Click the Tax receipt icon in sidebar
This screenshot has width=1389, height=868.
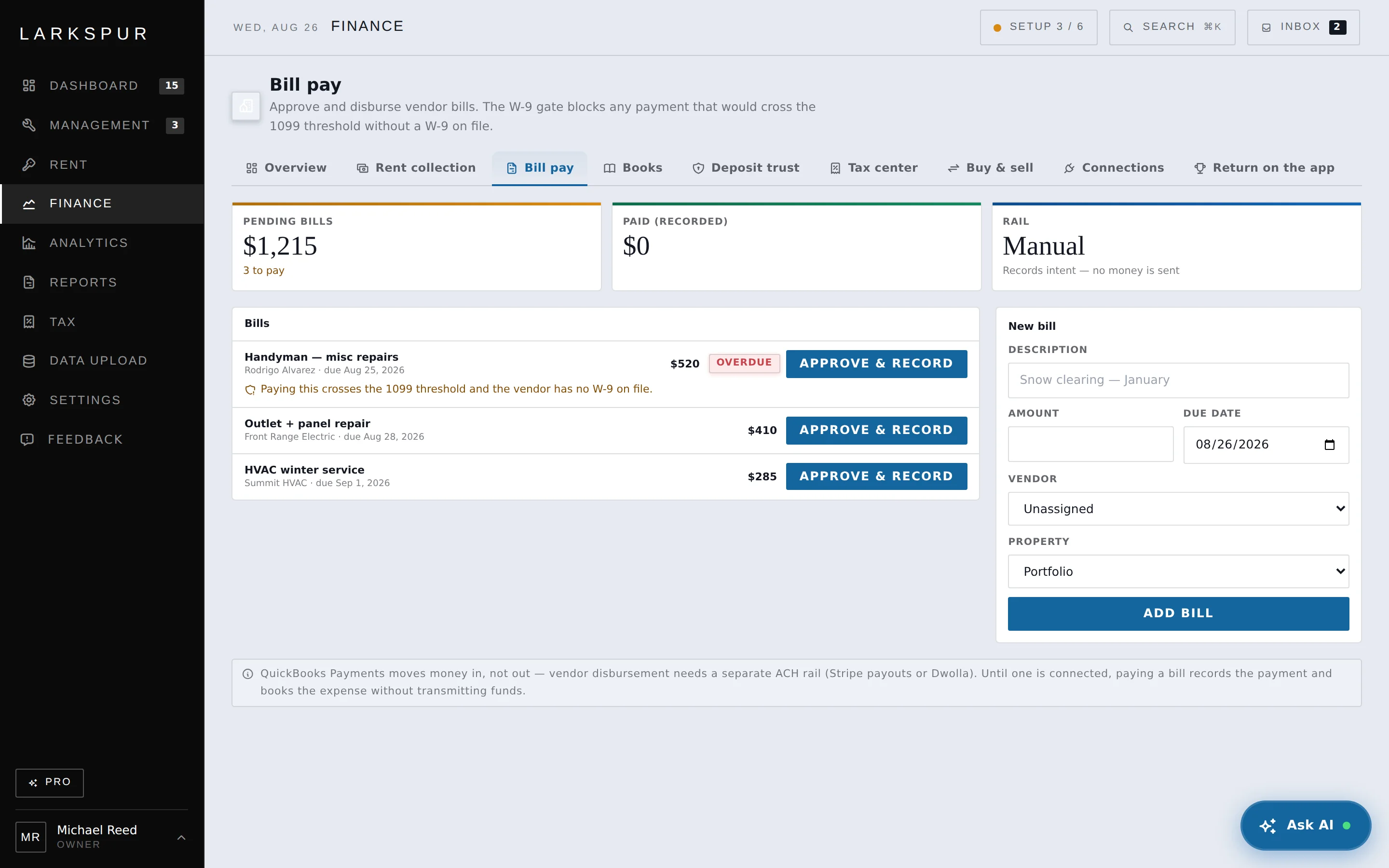[29, 322]
